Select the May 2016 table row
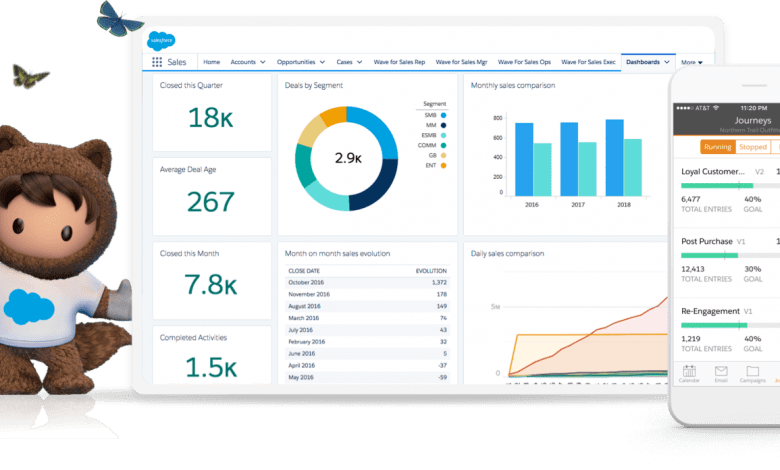The image size is (780, 470). pos(368,377)
